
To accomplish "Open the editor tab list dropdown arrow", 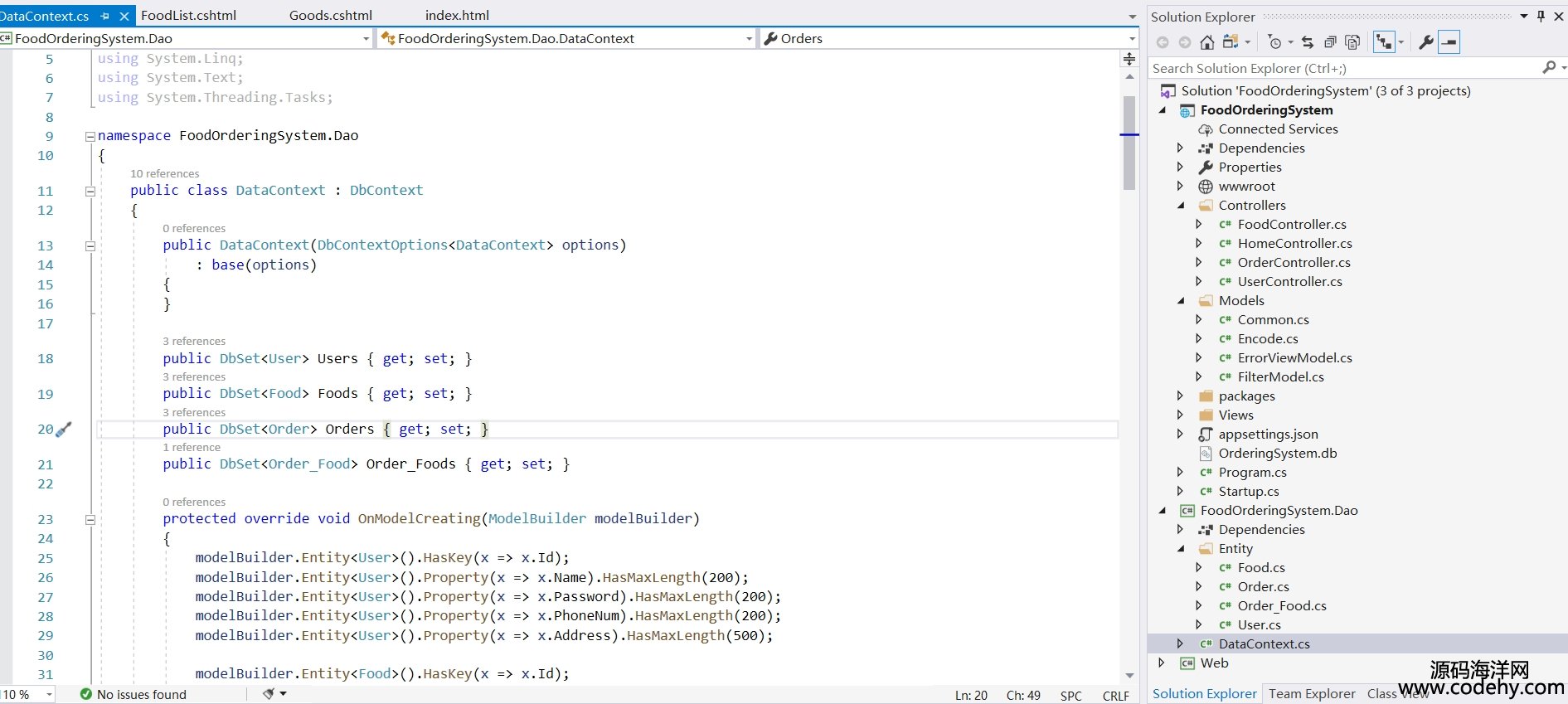I will point(1133,17).
